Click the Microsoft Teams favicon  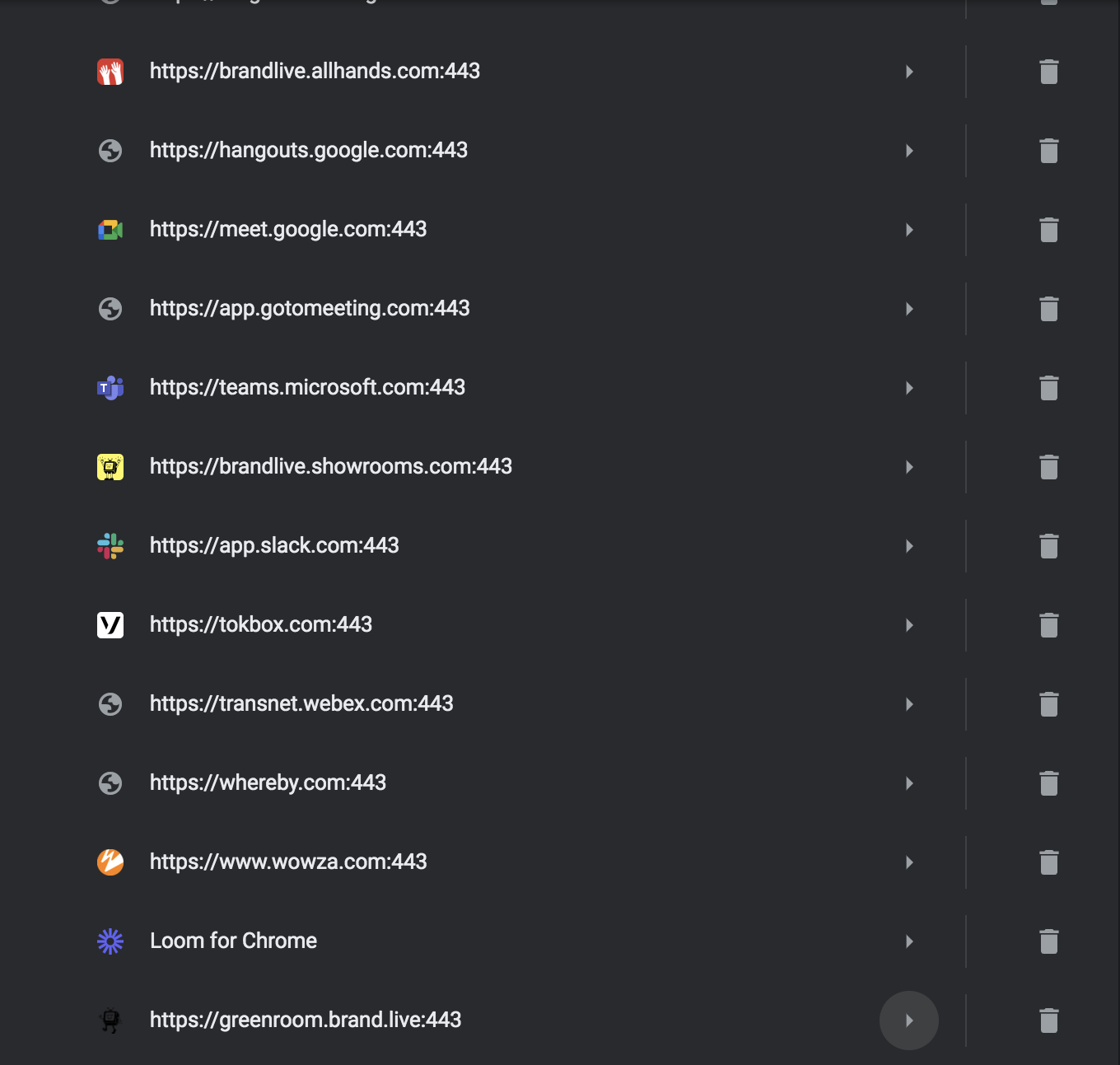[x=110, y=388]
